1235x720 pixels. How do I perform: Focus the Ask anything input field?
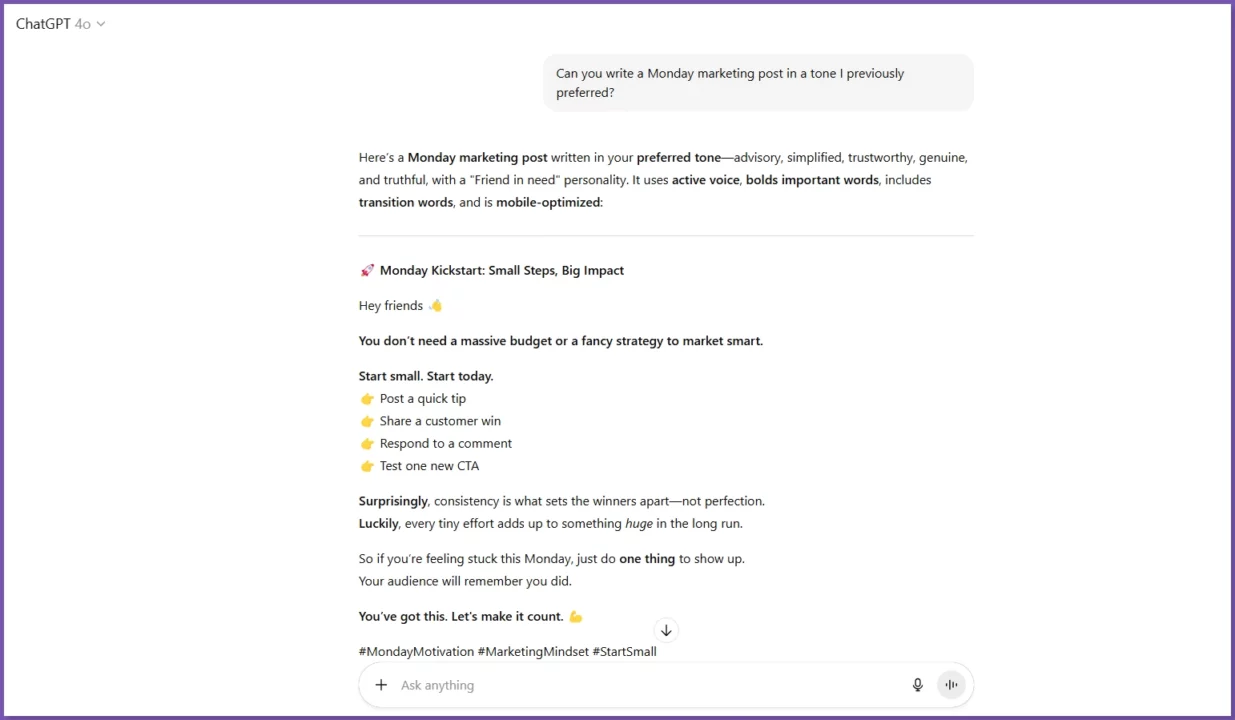point(600,684)
